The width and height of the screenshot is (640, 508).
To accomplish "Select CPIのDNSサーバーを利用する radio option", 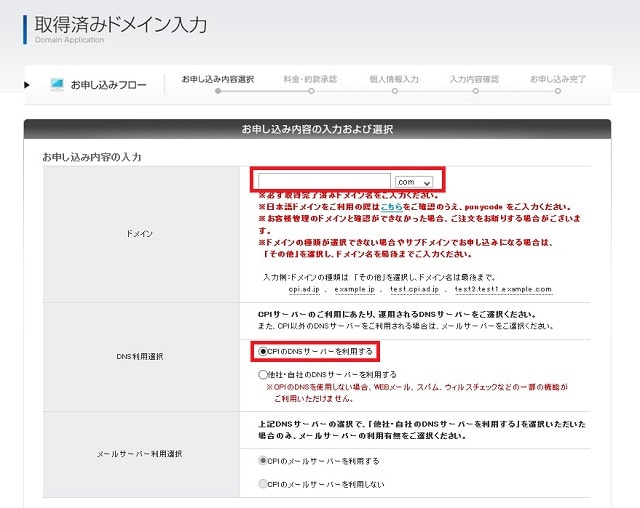I will 263,351.
